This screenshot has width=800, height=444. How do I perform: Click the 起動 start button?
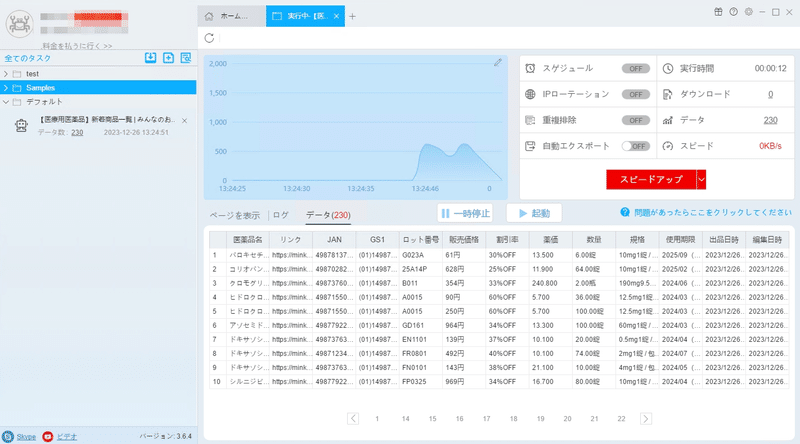534,213
